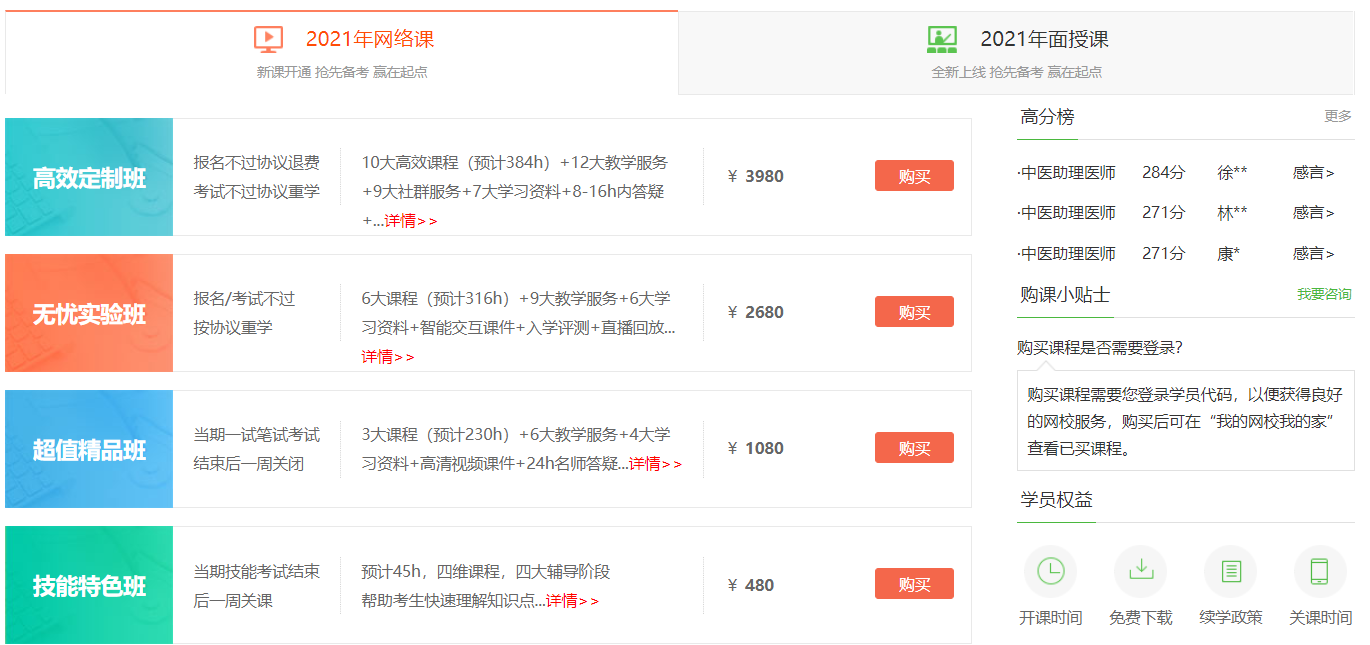Image resolution: width=1370 pixels, height=645 pixels.
Task: Click the 续学政策 document icon
Action: tap(1230, 571)
